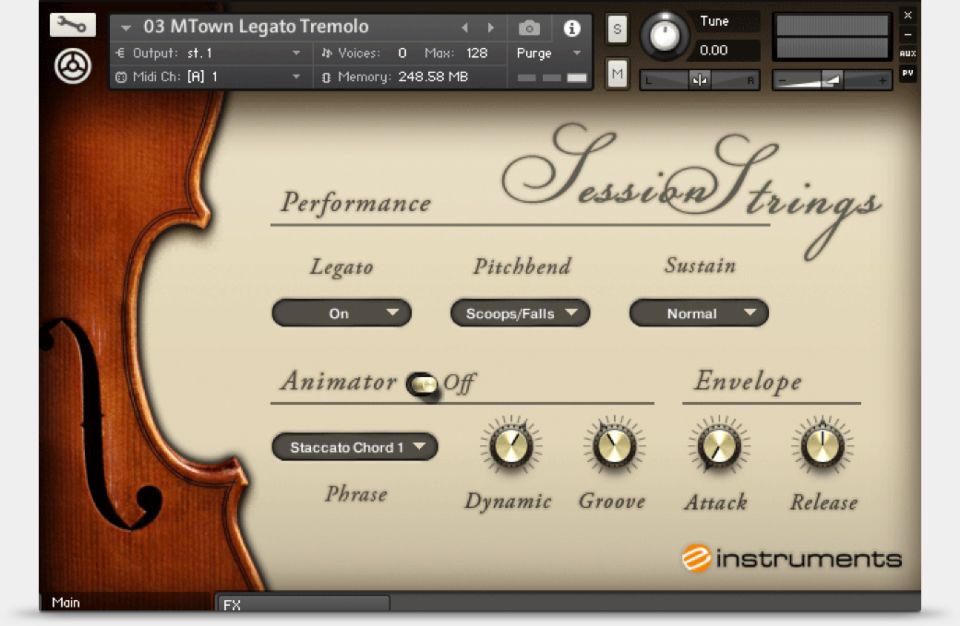Expand the Staccato Chord 1 phrase menu
The image size is (960, 626).
tap(354, 447)
